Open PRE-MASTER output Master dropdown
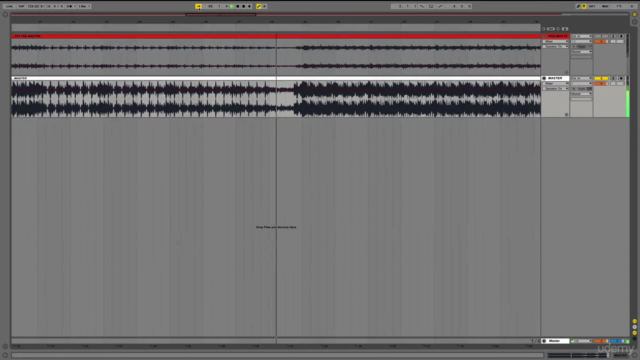 pyautogui.click(x=581, y=52)
